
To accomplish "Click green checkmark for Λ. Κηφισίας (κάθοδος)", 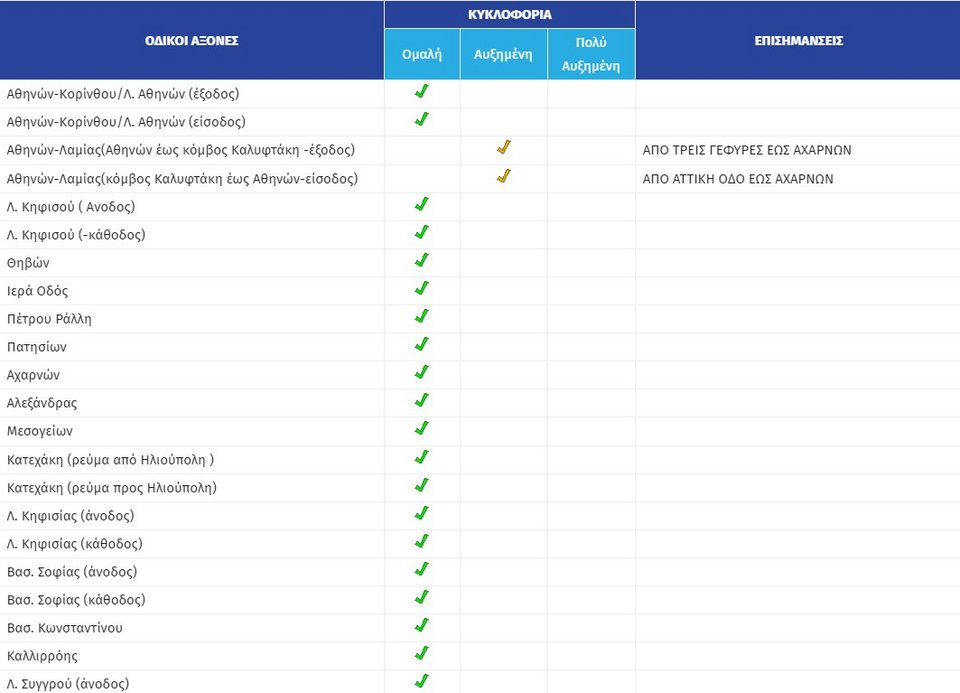I will (x=422, y=541).
